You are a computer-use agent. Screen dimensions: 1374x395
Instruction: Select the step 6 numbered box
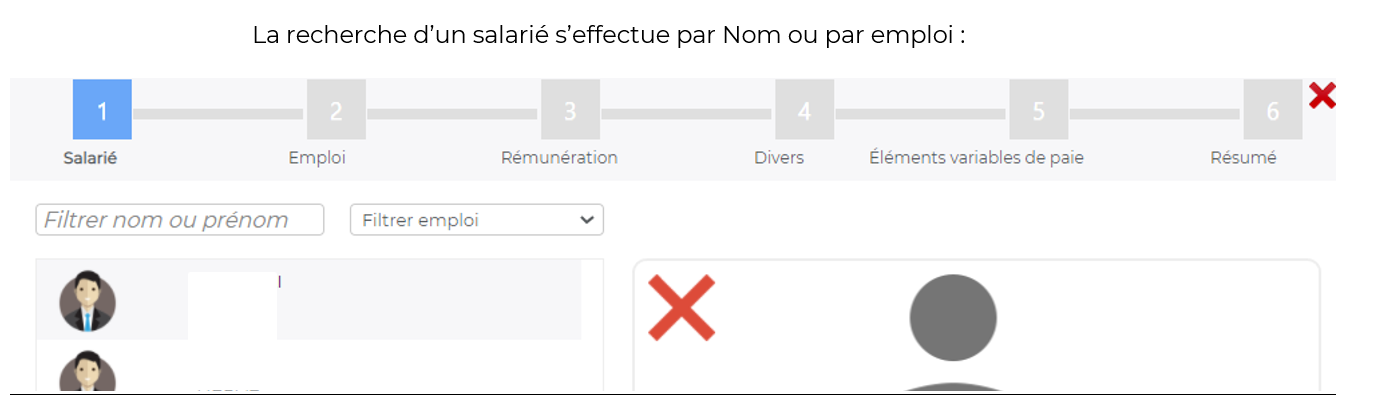(x=1272, y=110)
